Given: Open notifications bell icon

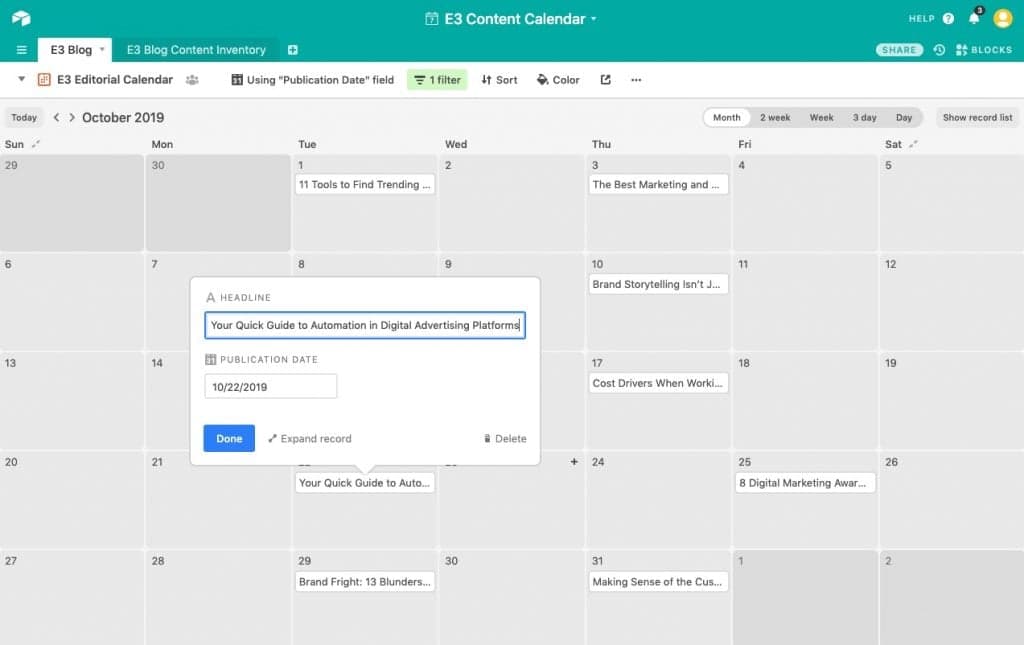Looking at the screenshot, I should click(974, 18).
